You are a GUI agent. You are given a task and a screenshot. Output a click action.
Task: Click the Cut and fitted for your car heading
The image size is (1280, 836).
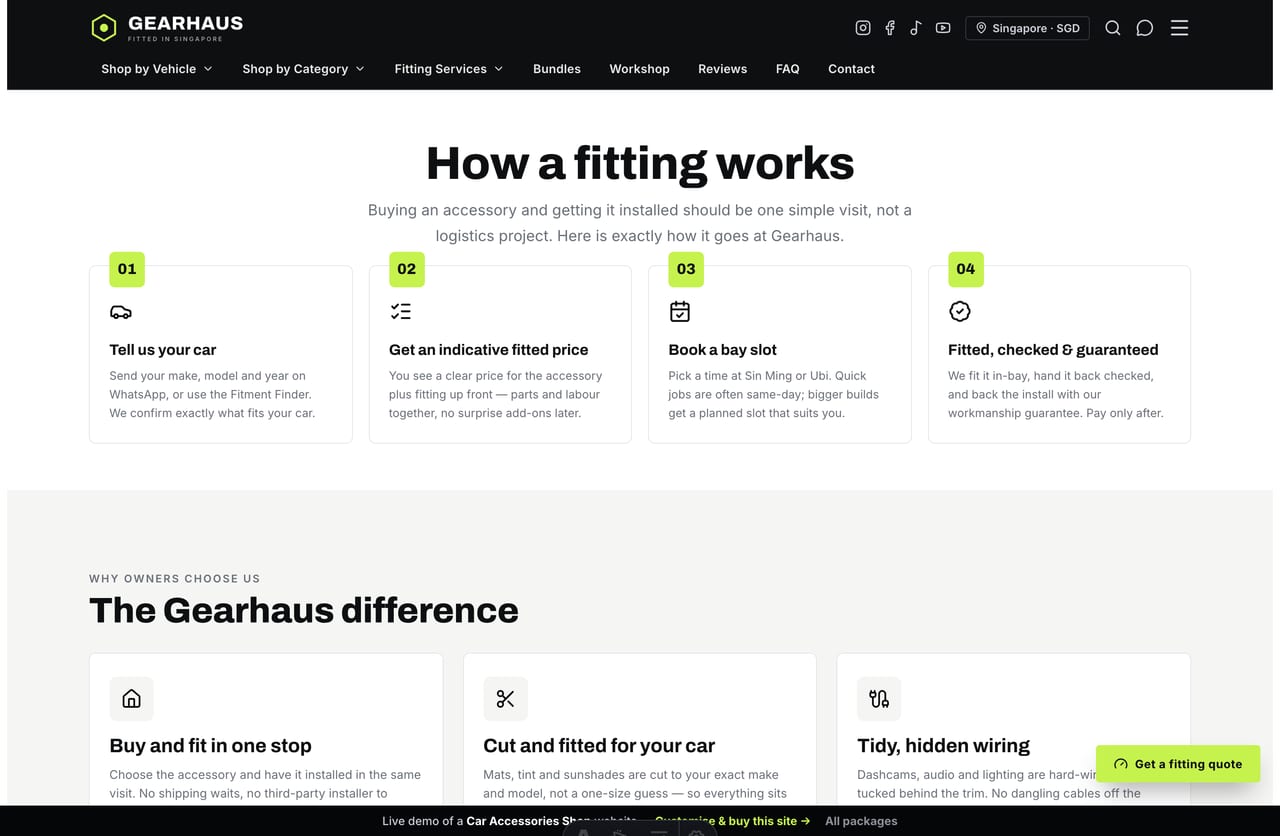pyautogui.click(x=599, y=746)
